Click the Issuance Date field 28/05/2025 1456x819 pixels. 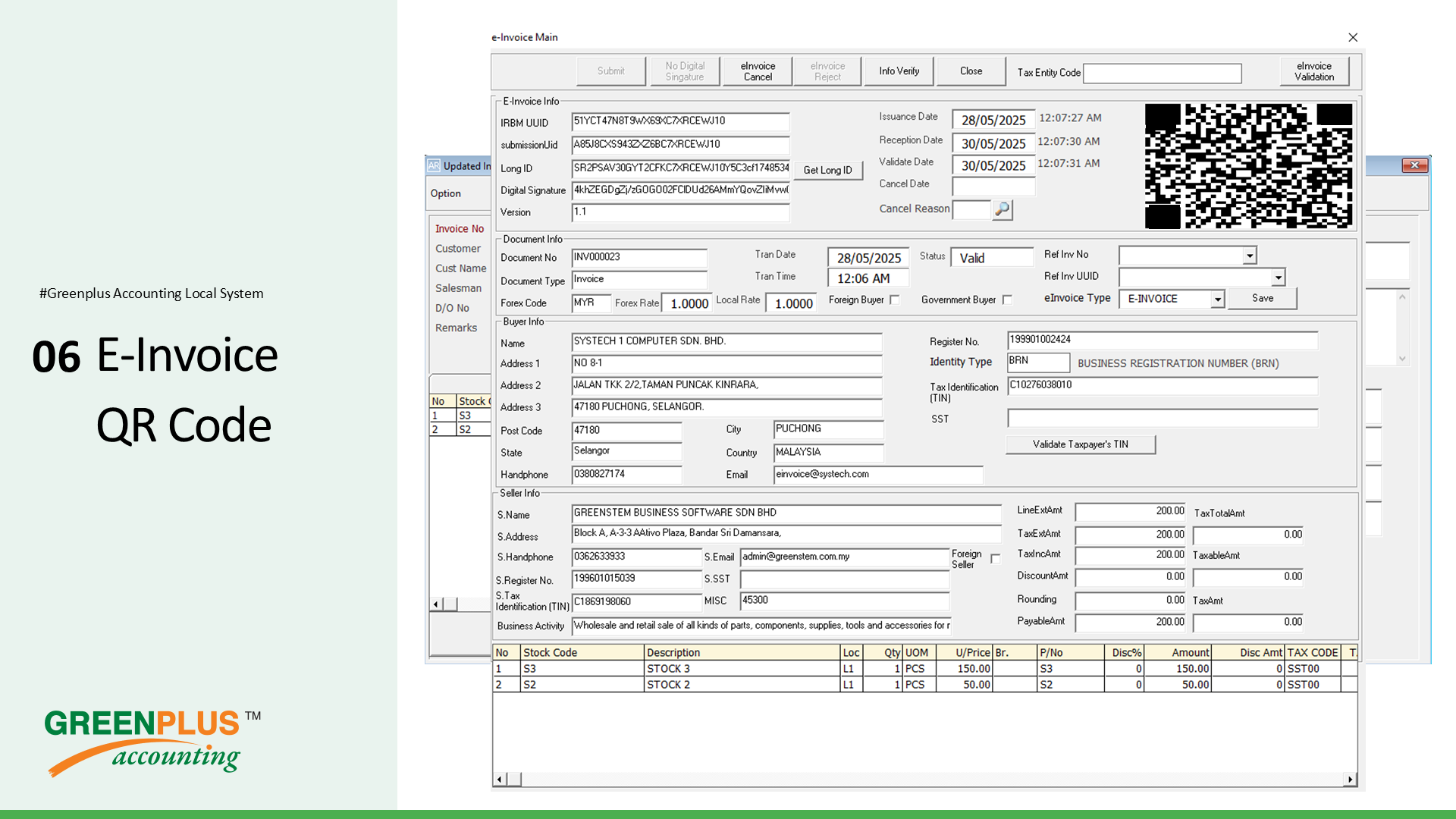[993, 121]
